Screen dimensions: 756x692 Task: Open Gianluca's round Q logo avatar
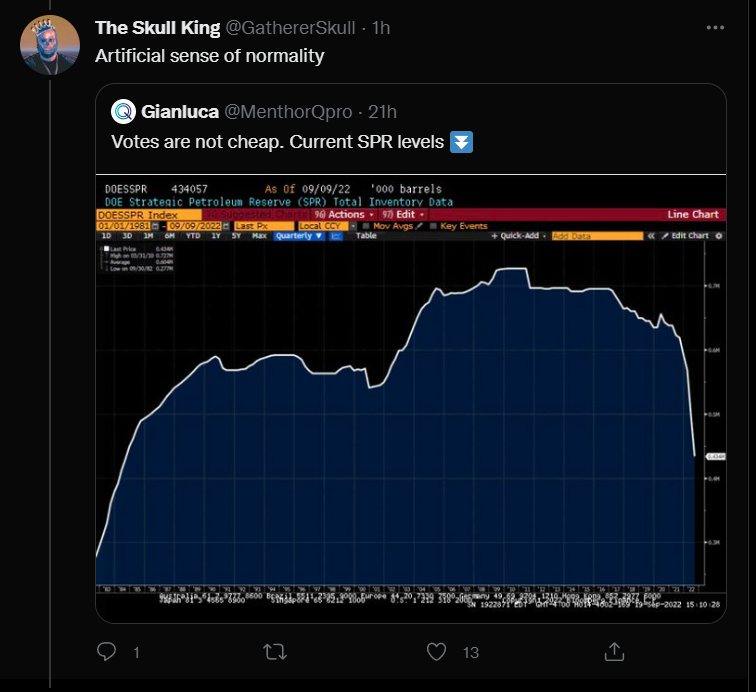(123, 111)
